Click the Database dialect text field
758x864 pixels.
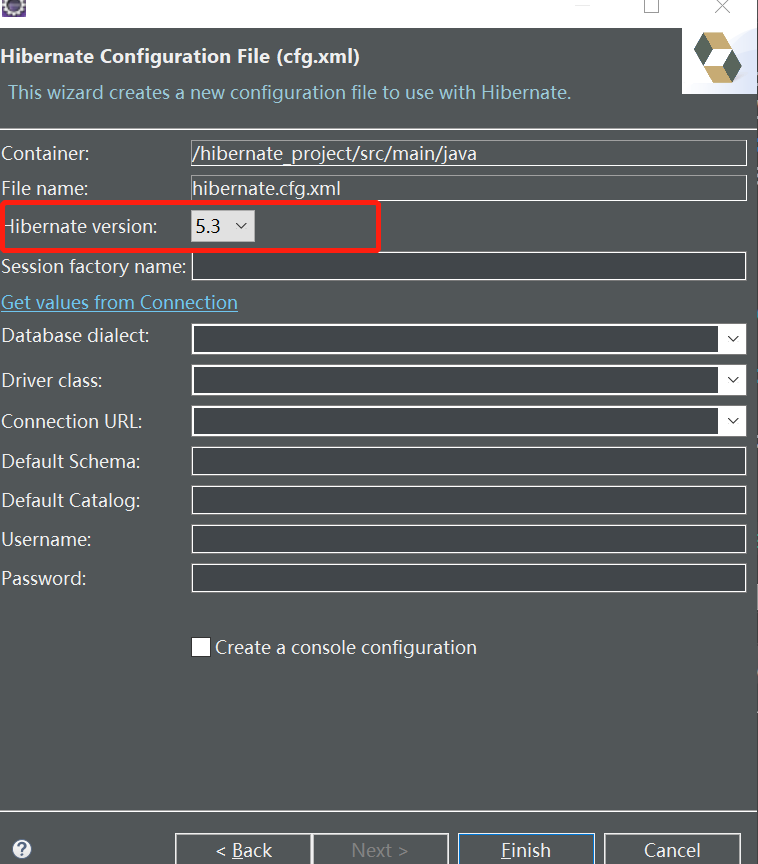(456, 339)
